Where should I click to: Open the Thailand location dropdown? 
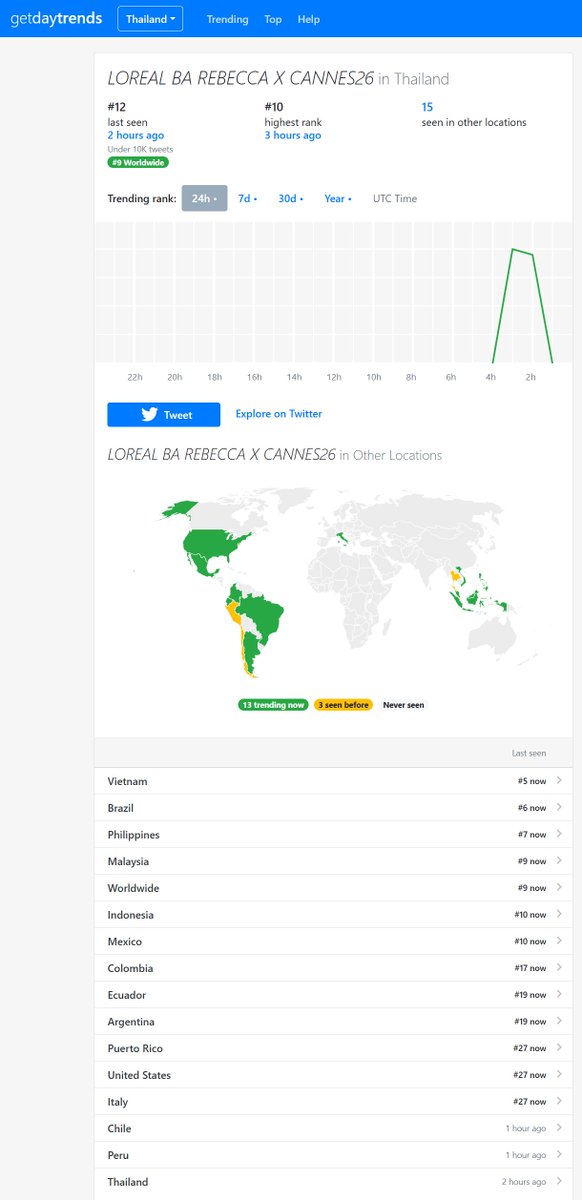point(150,19)
